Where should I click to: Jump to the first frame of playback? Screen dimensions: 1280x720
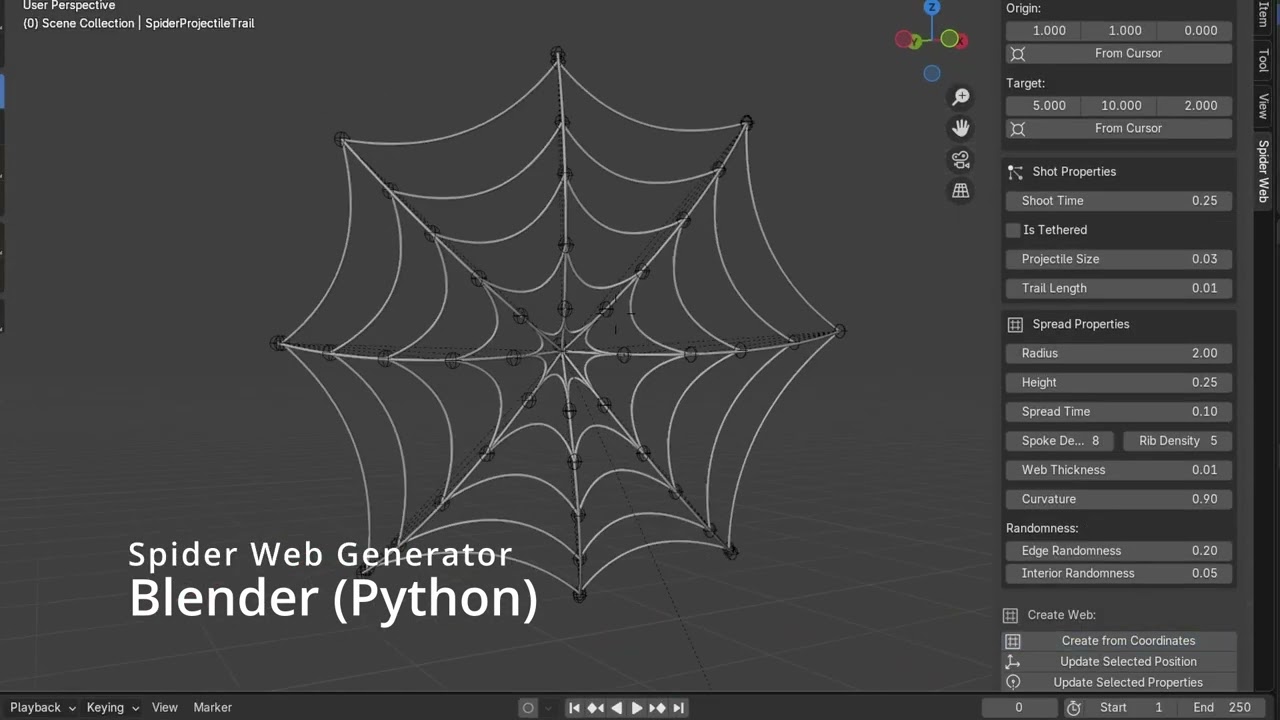tap(574, 708)
